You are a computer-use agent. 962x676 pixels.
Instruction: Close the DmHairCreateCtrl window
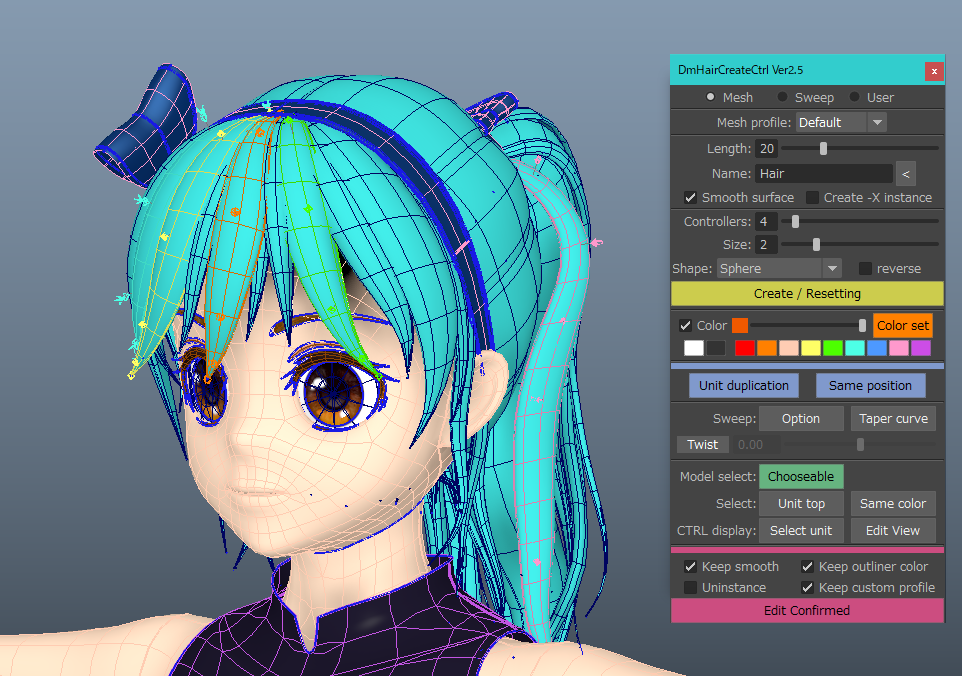[x=934, y=71]
